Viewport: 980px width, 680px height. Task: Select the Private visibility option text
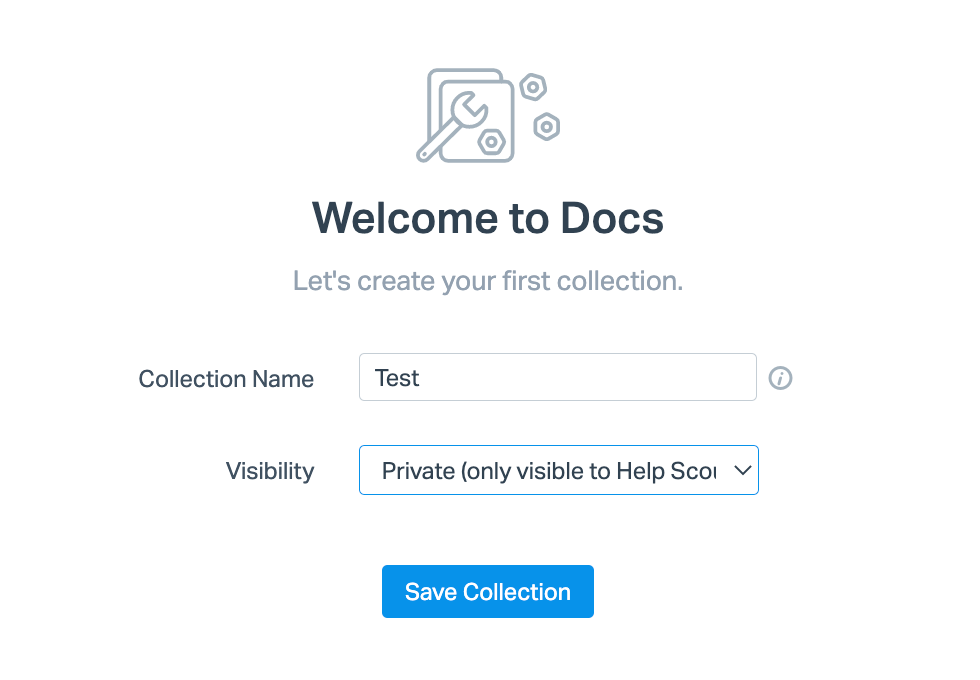pyautogui.click(x=549, y=471)
